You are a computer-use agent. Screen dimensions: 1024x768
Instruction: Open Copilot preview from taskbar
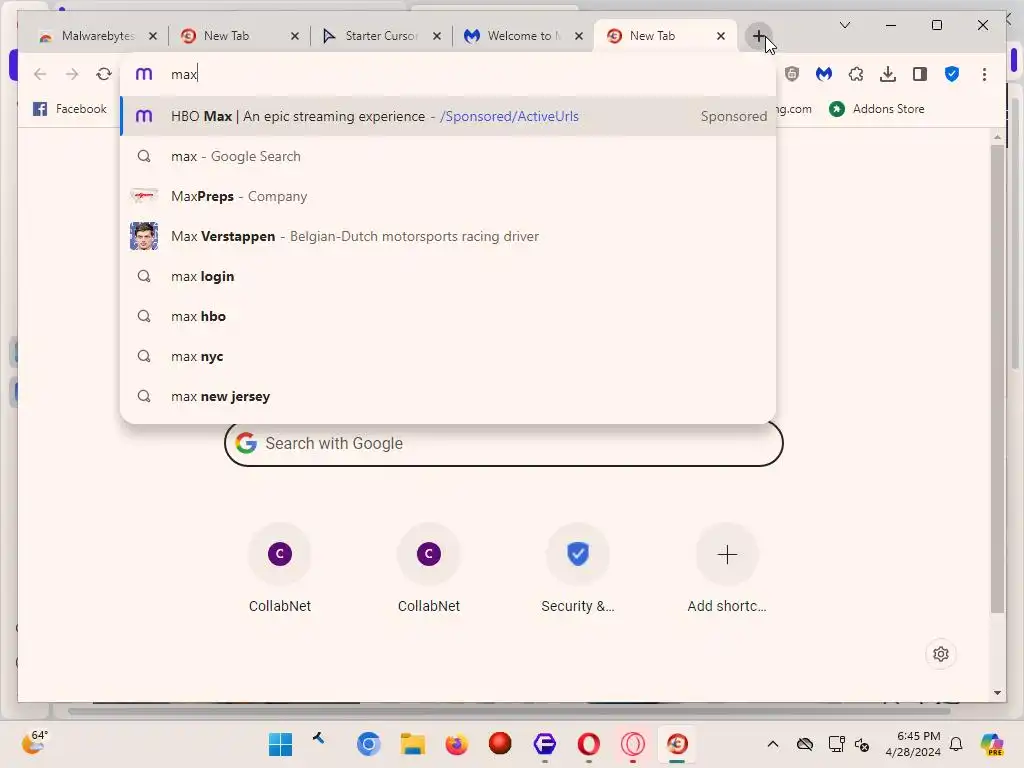click(x=992, y=744)
